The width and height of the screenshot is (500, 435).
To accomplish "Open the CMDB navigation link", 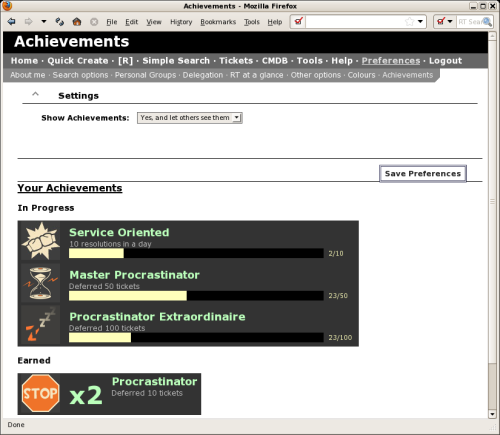I will pos(275,61).
